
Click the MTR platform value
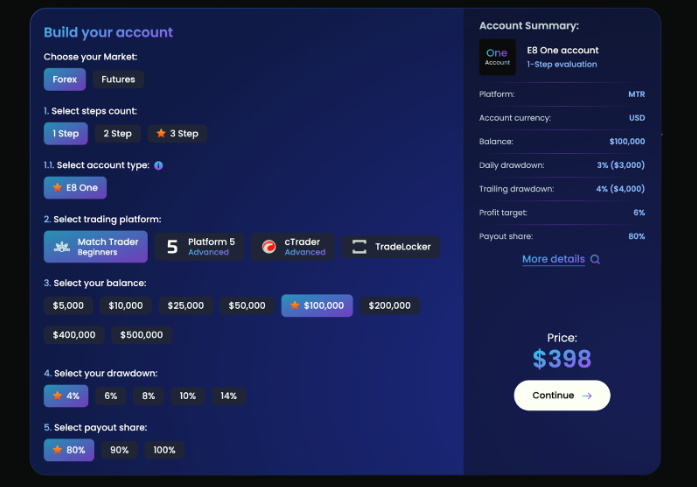tap(637, 94)
